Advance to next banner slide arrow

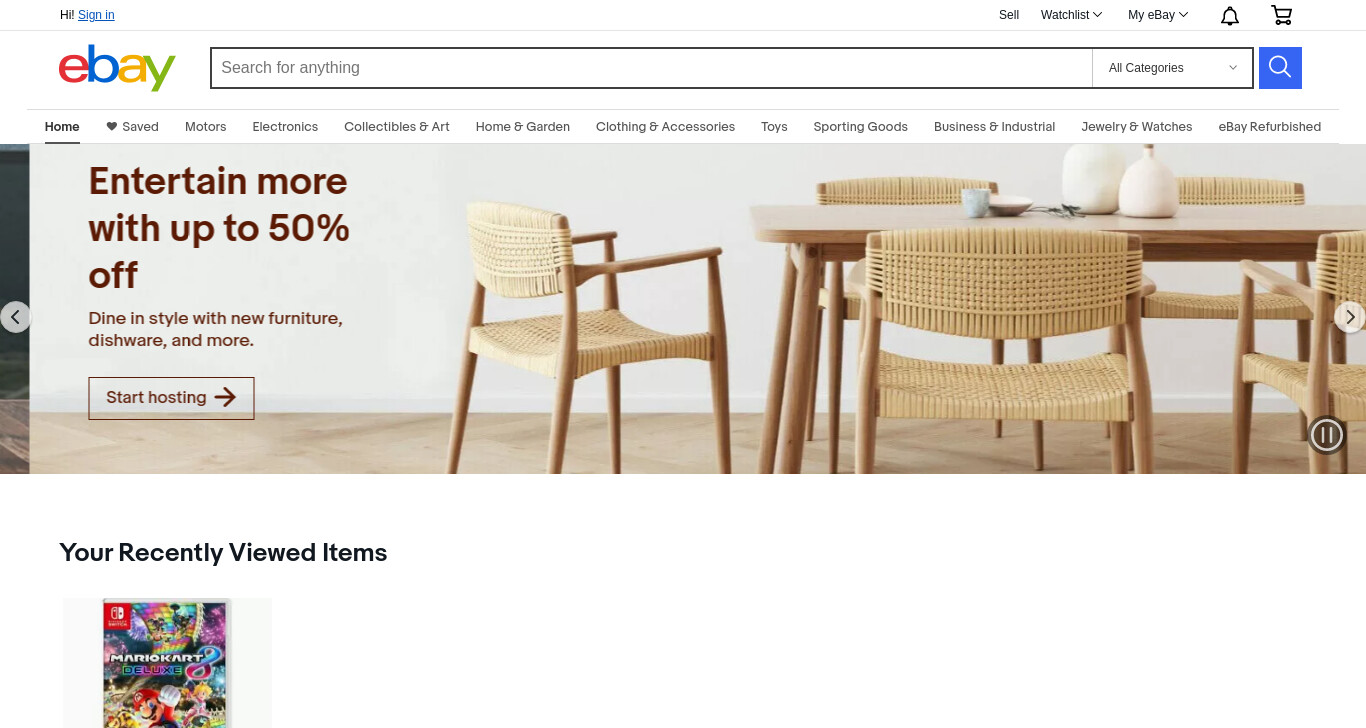click(x=1350, y=317)
